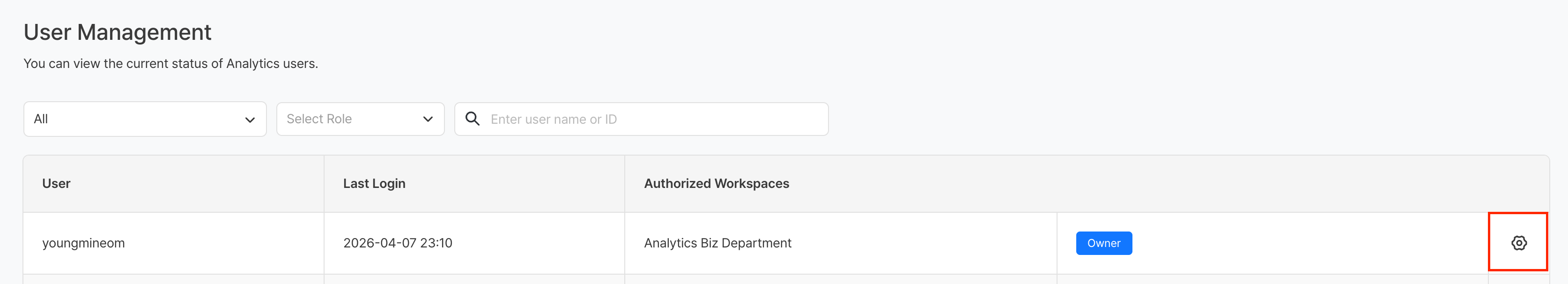Click the magnifying glass search icon
The width and height of the screenshot is (1568, 284).
[x=473, y=119]
